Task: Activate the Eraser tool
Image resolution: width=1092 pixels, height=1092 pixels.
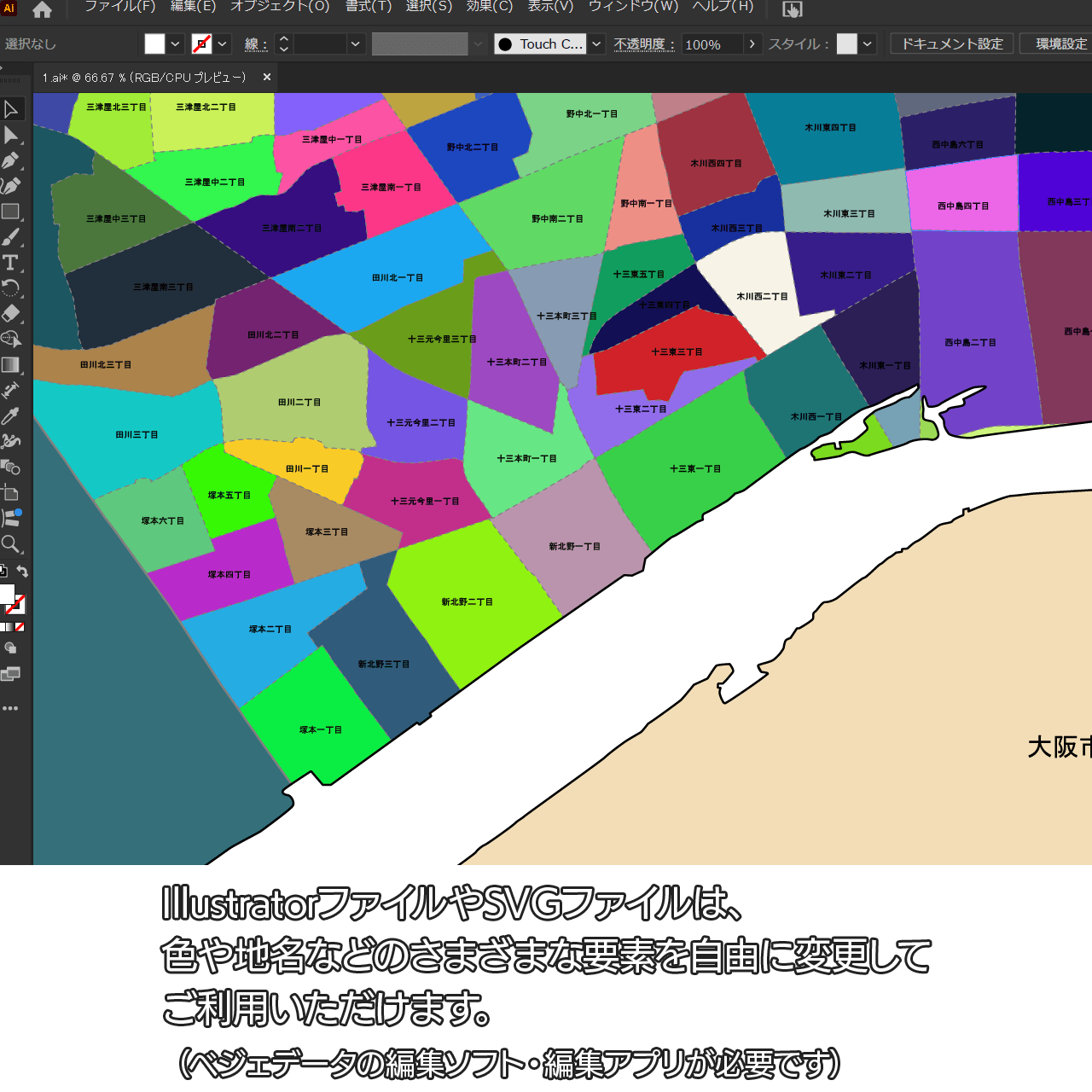Action: (11, 313)
